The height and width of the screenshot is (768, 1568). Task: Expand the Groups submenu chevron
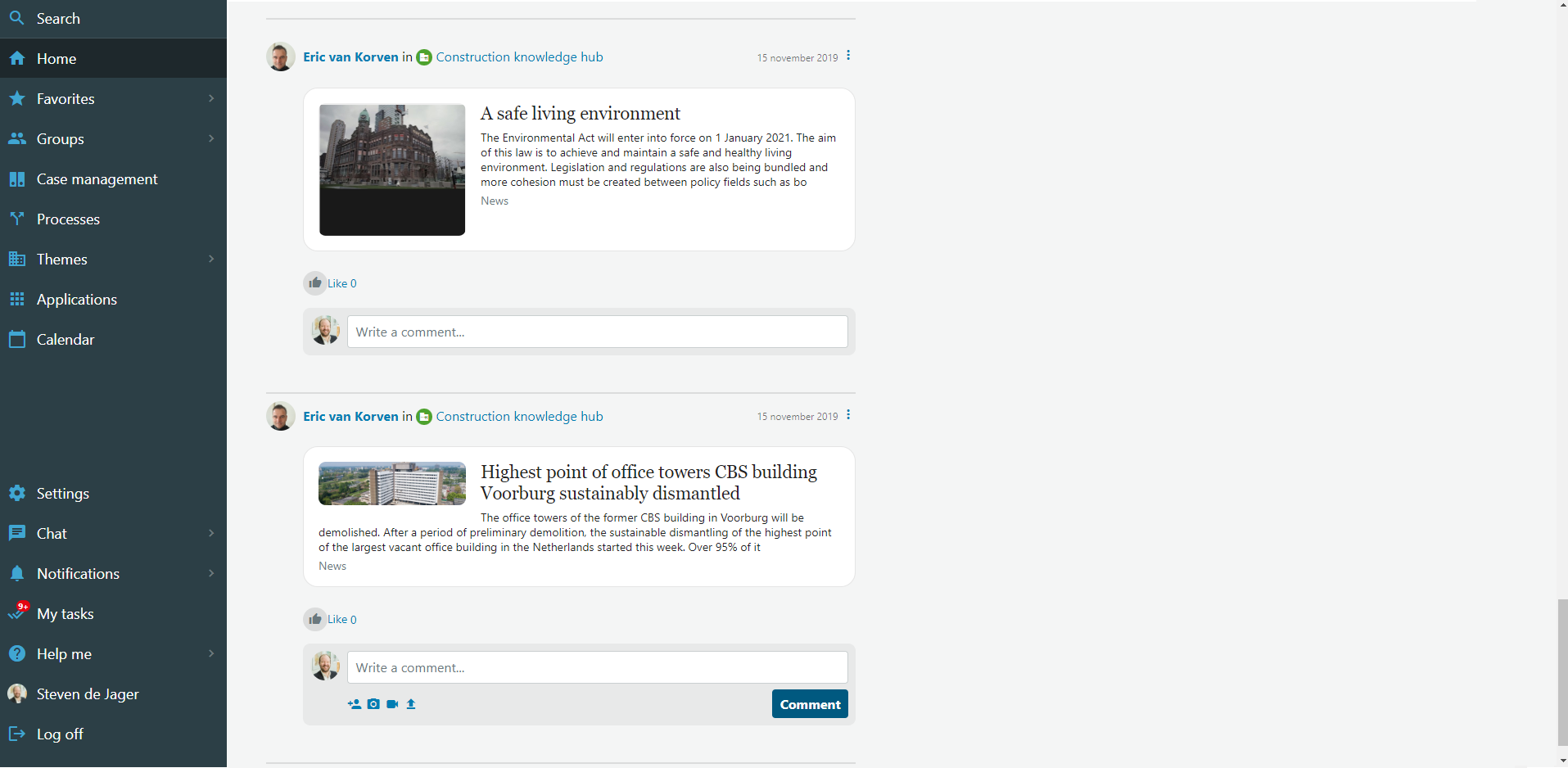click(x=211, y=138)
